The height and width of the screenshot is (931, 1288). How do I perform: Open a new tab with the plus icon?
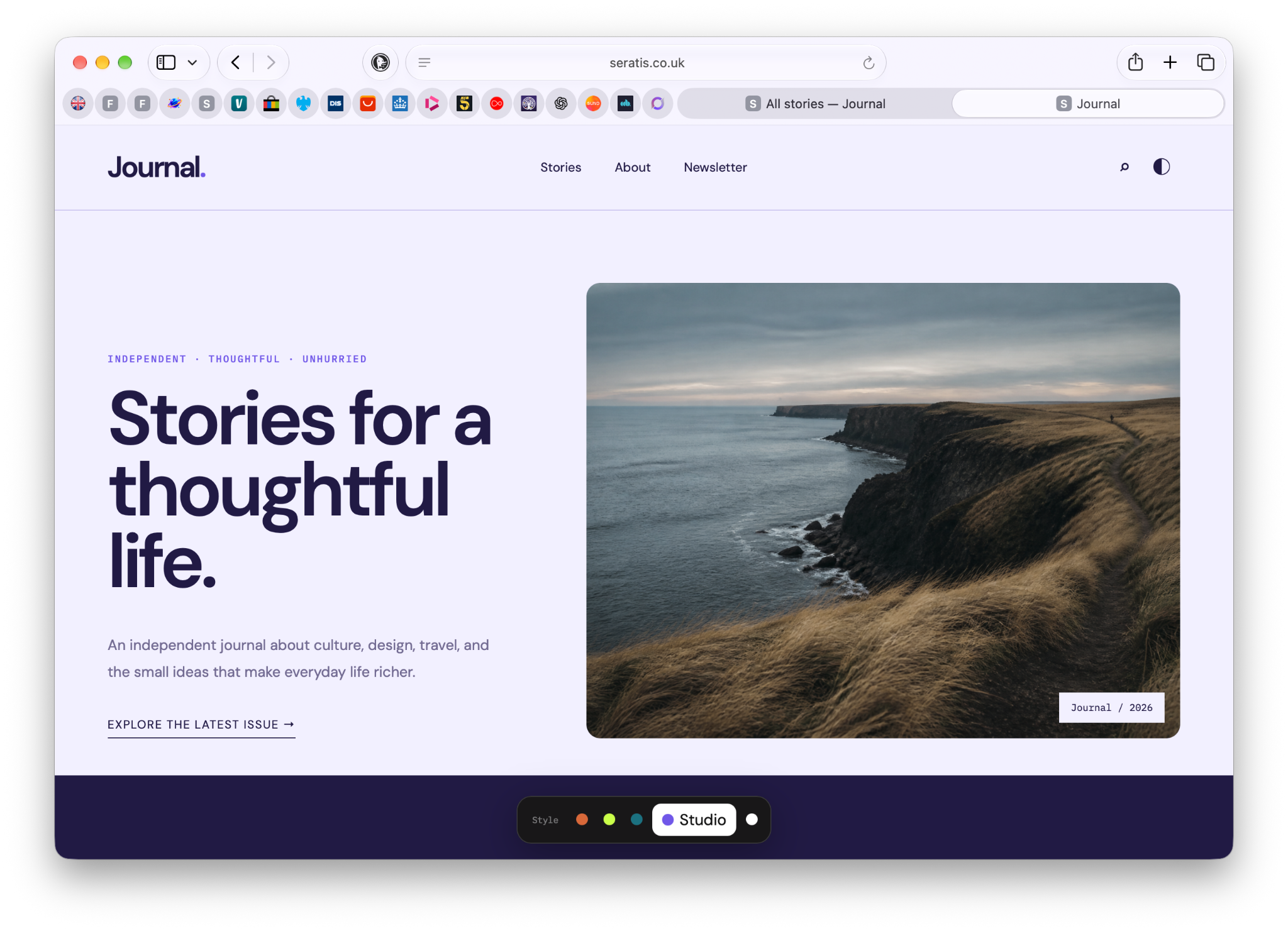pos(1170,62)
